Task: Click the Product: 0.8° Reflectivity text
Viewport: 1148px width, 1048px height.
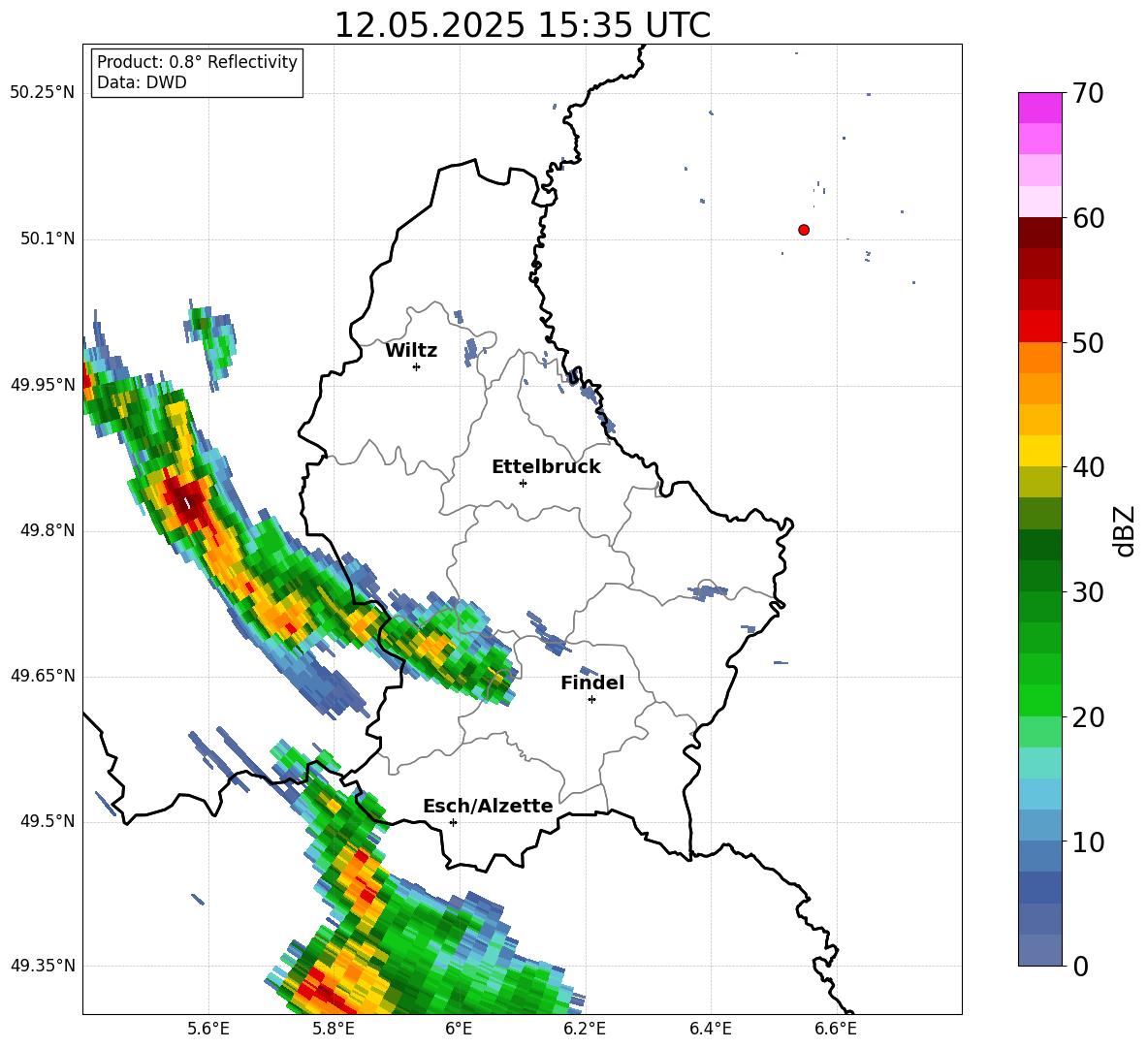Action: click(x=197, y=62)
